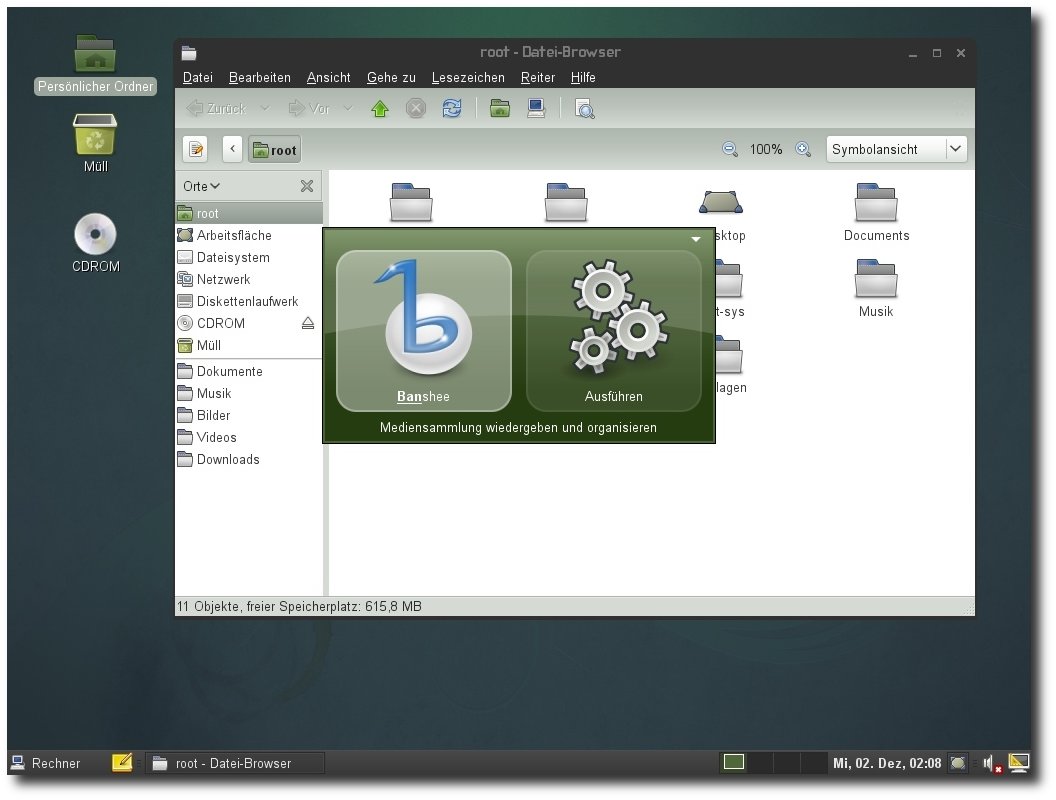Screen dimensions: 1056x800
Task: Open Müll in the sidebar
Action: pyautogui.click(x=249, y=345)
